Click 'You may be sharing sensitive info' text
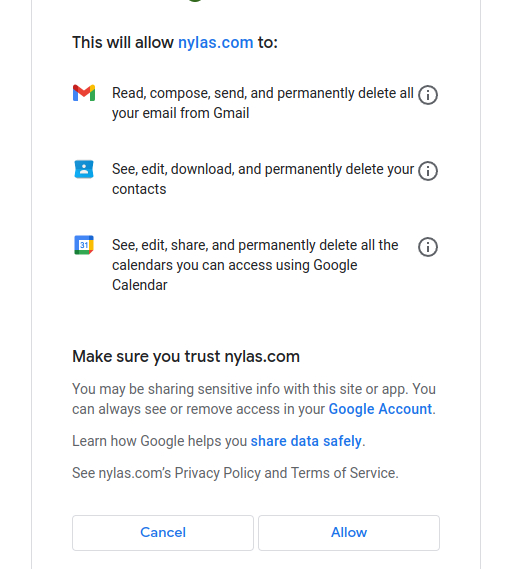 [x=254, y=399]
